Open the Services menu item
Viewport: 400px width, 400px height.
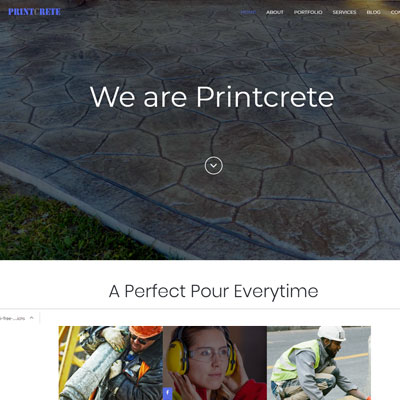[x=344, y=12]
